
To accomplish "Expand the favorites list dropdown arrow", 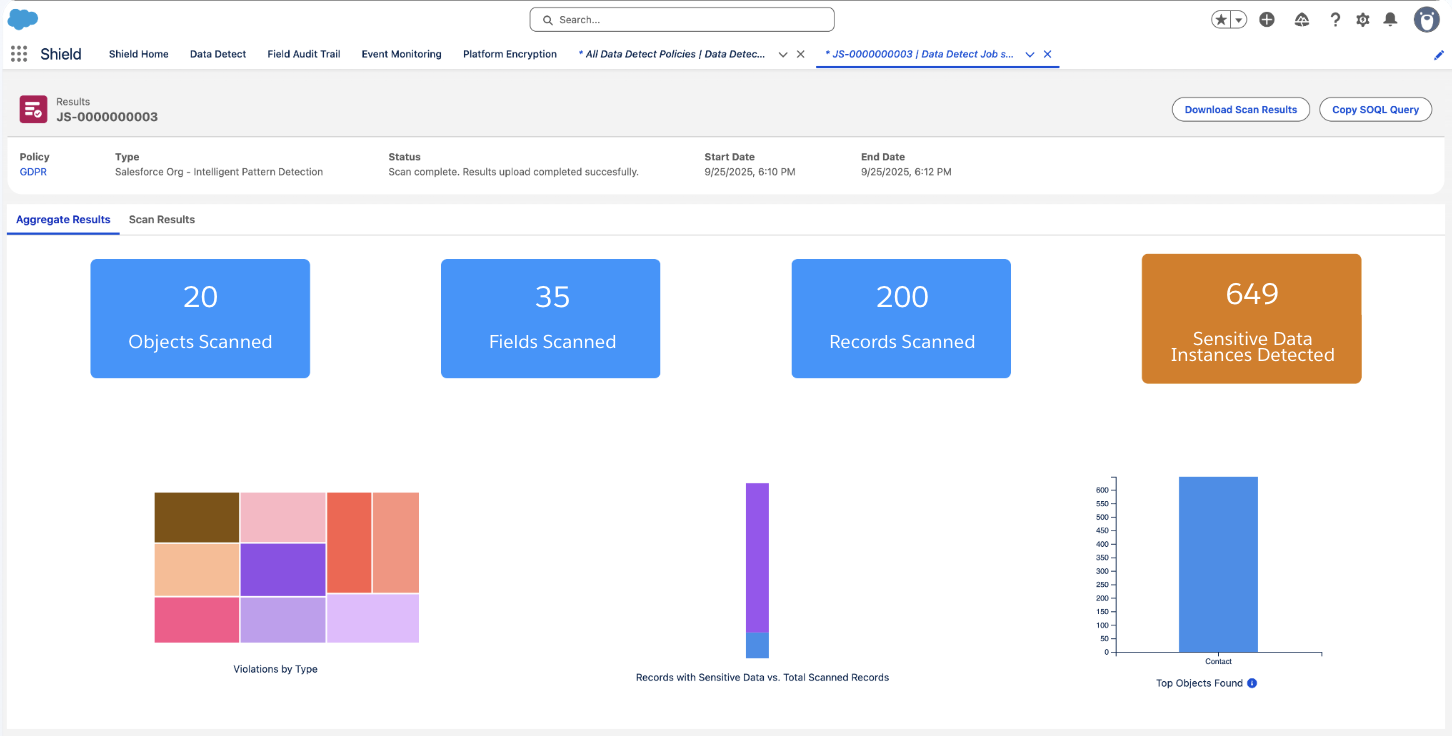I will point(1239,20).
